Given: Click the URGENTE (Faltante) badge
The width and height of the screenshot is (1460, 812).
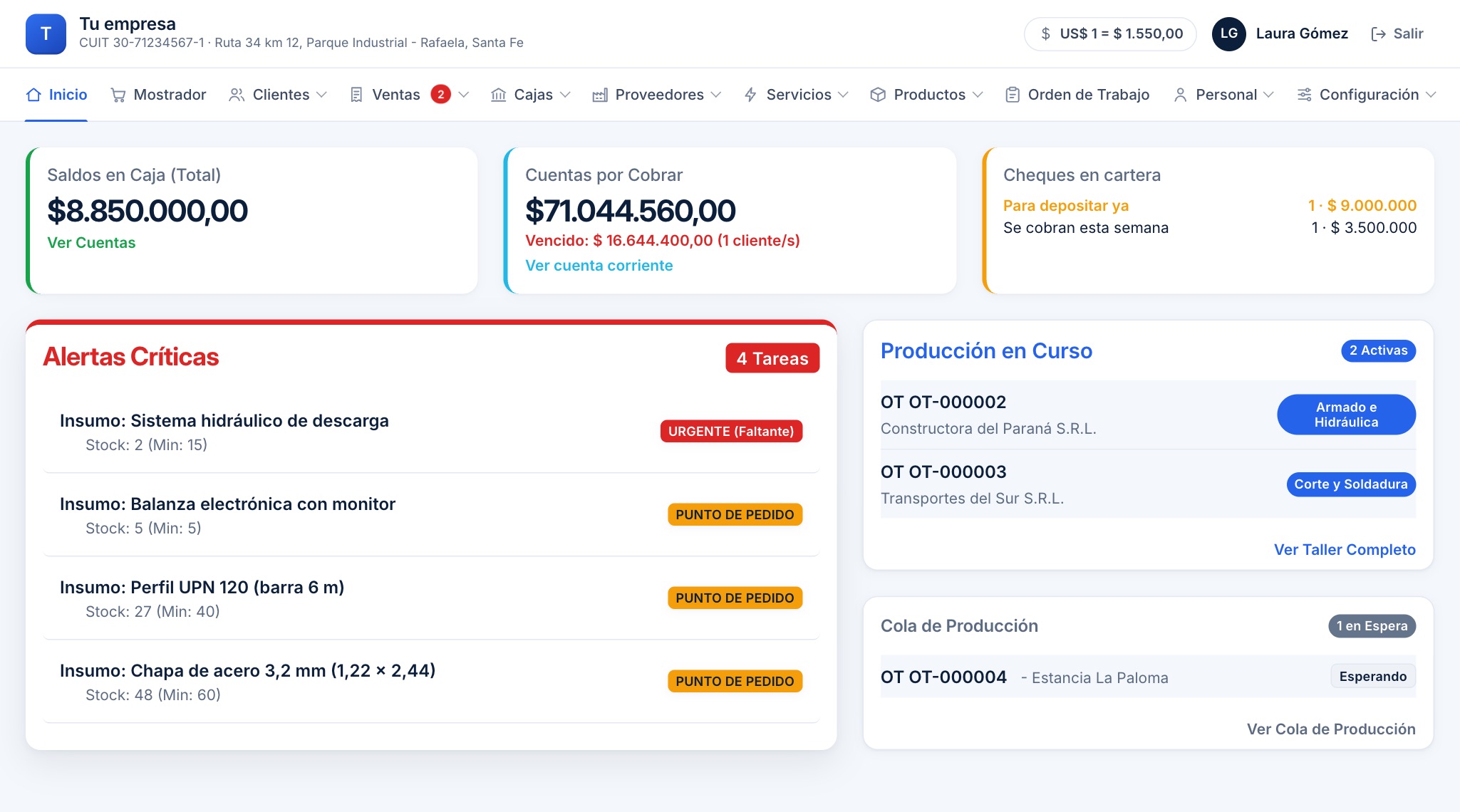Looking at the screenshot, I should click(x=731, y=431).
